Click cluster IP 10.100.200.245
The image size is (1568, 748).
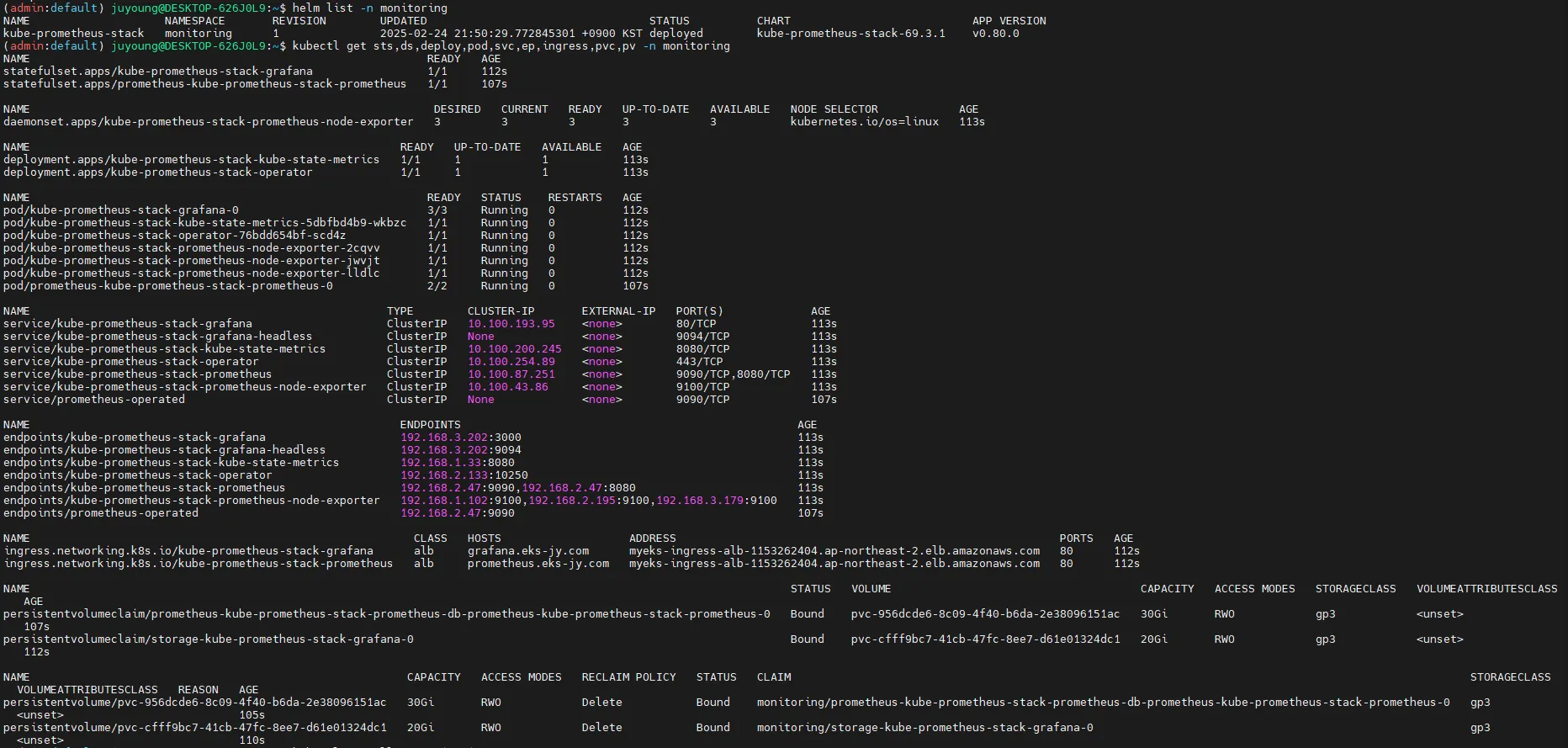coord(515,349)
